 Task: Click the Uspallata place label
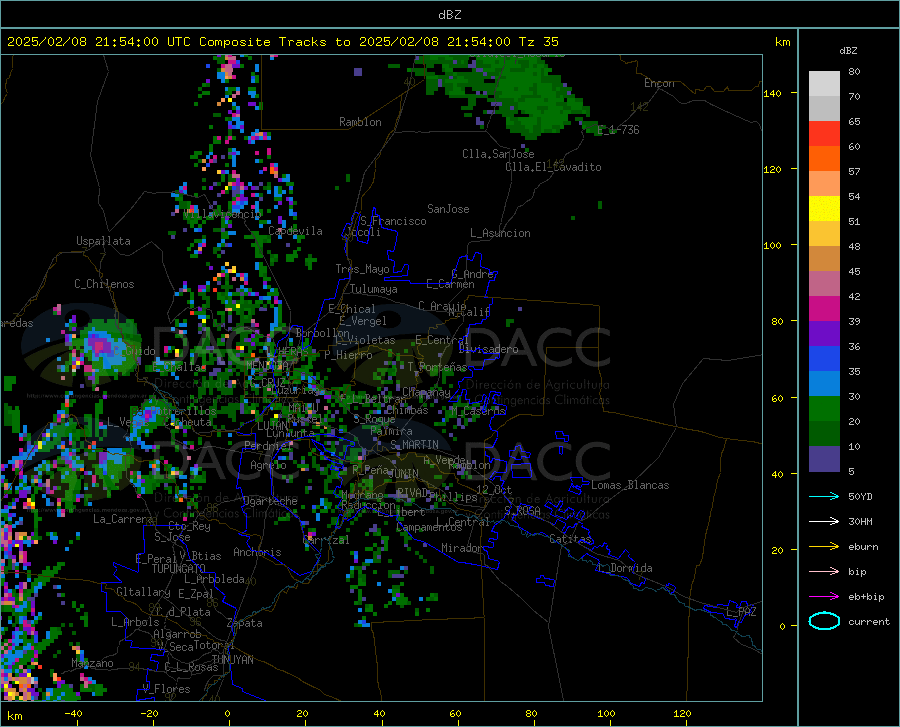[x=103, y=241]
